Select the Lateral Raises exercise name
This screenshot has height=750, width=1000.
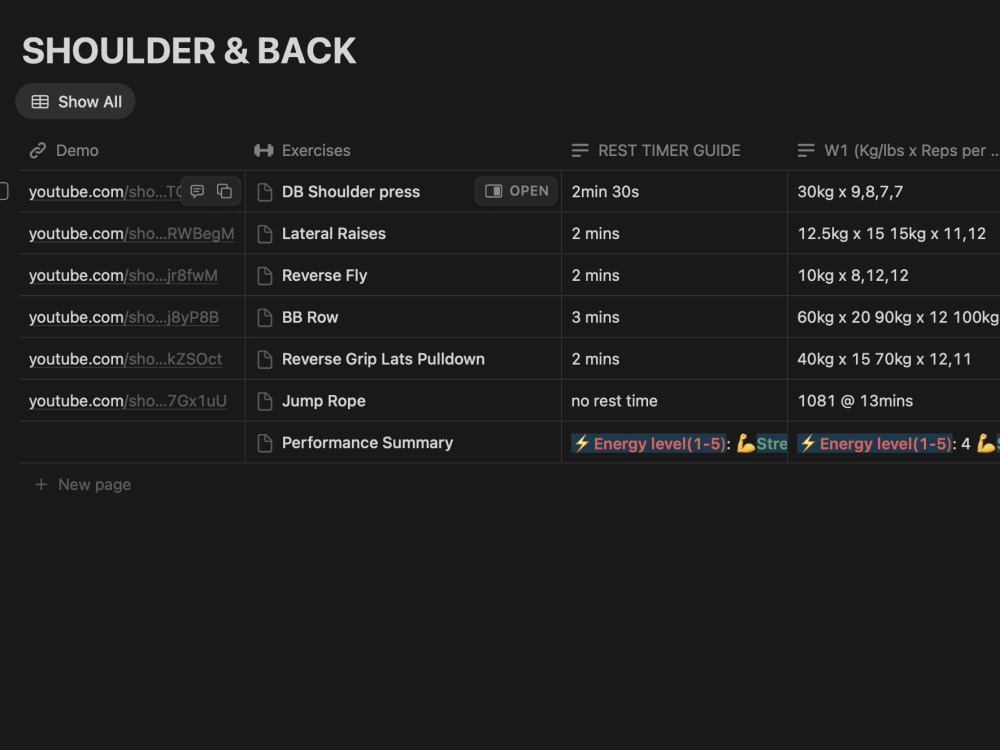click(x=334, y=233)
